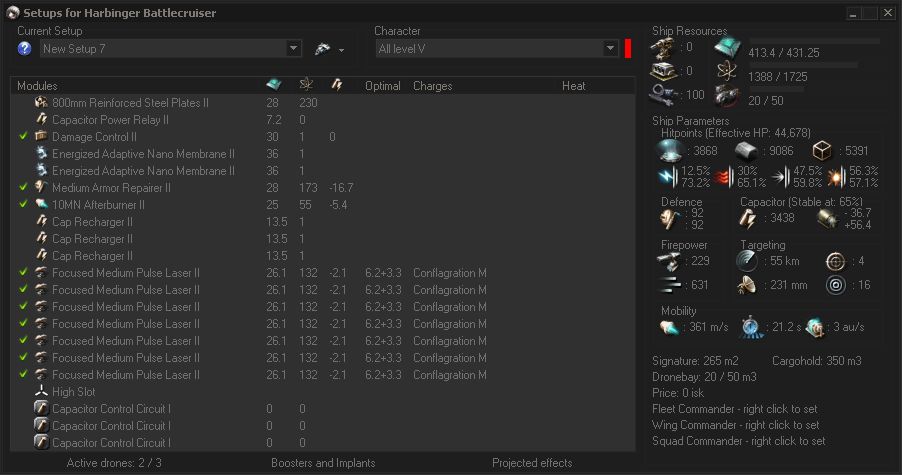Click the Capacitor Power Relay II module icon
This screenshot has height=475, width=902.
pyautogui.click(x=41, y=120)
